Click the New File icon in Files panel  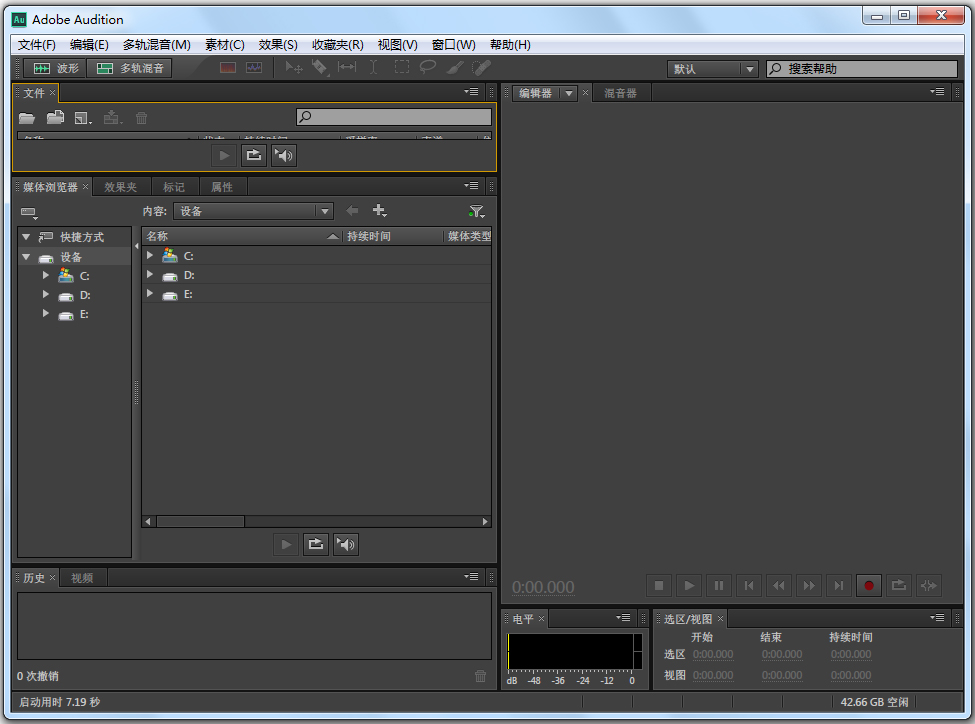83,118
